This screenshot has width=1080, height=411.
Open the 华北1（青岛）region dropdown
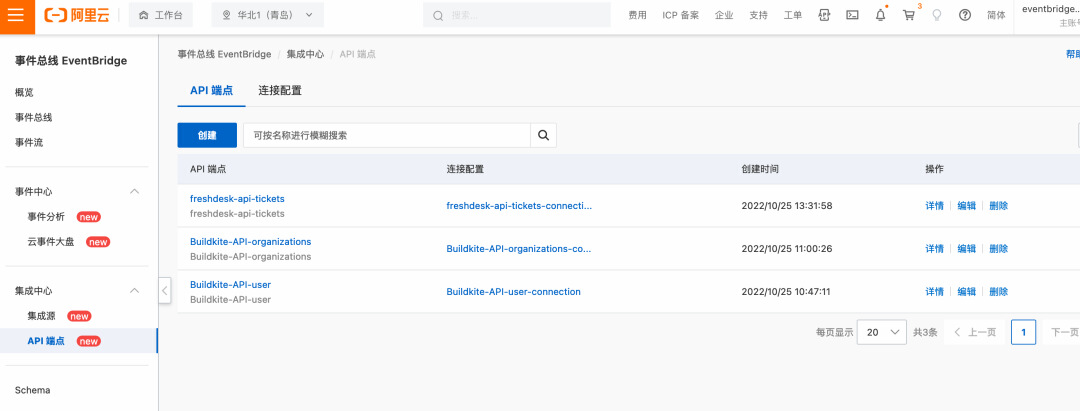(x=267, y=15)
